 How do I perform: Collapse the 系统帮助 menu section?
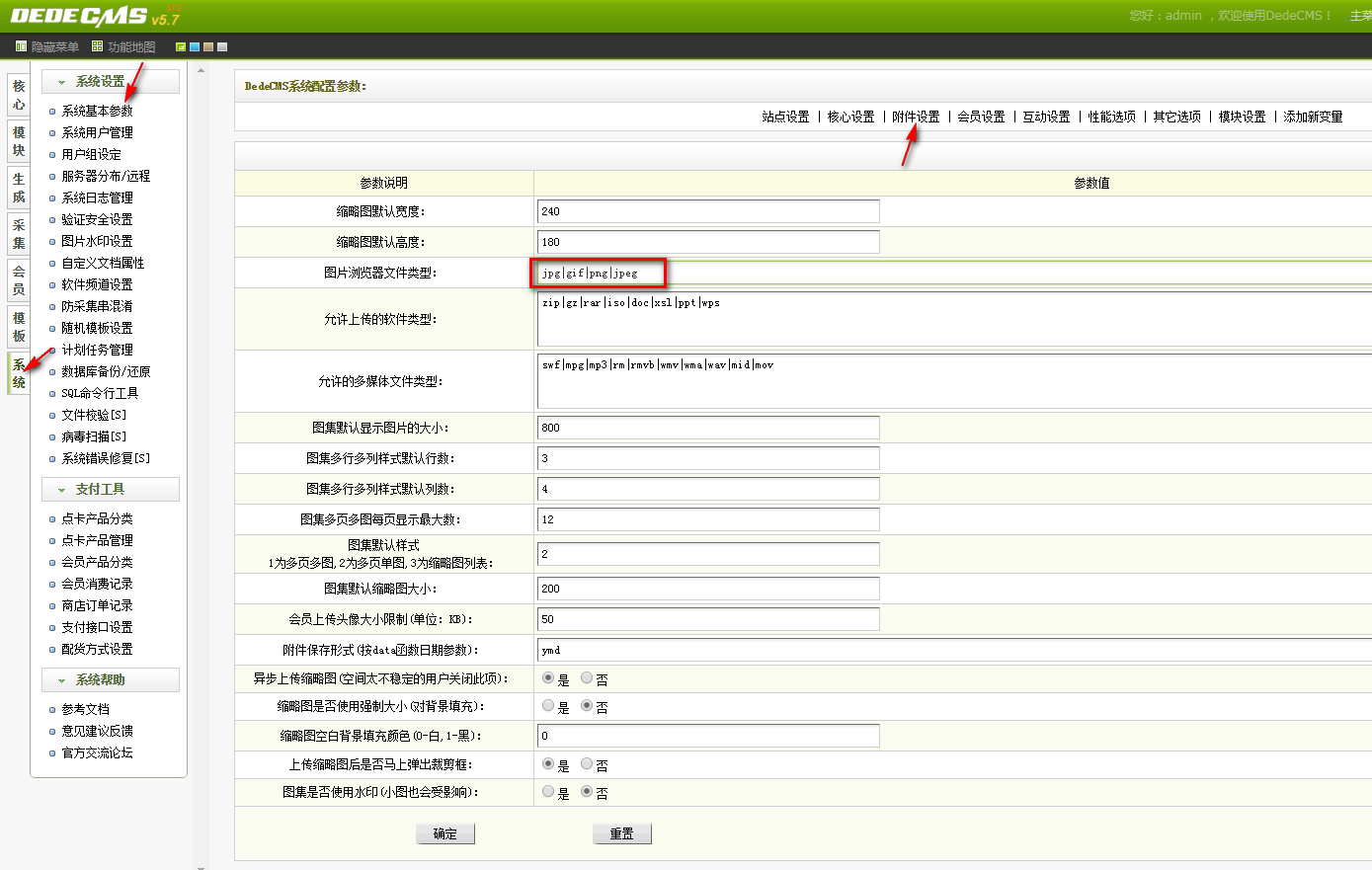[x=111, y=679]
